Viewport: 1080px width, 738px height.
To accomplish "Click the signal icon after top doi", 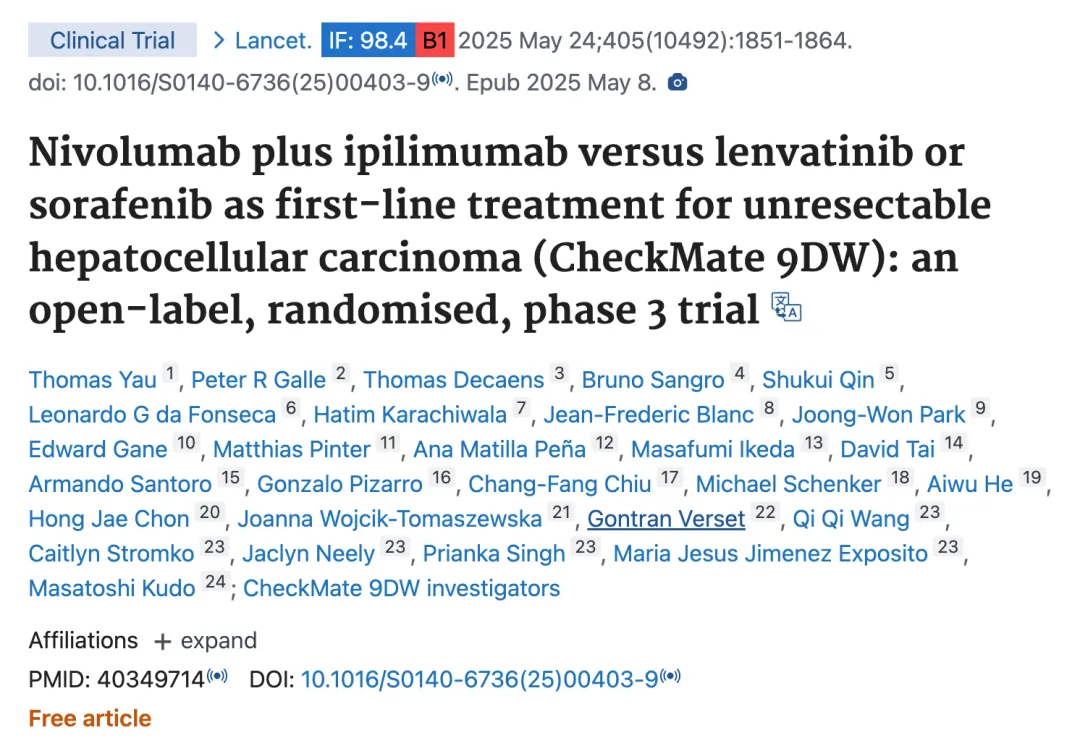I will [x=443, y=79].
